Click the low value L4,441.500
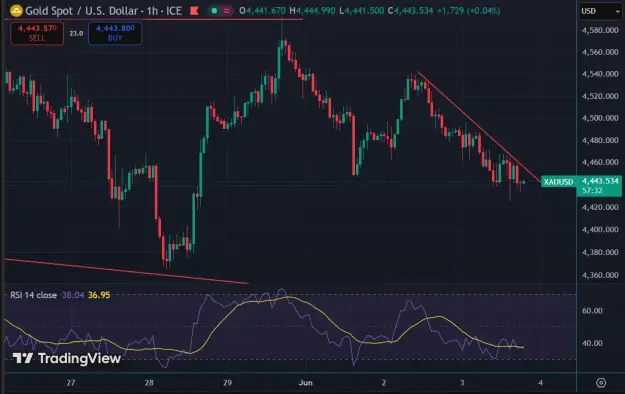 click(x=362, y=11)
